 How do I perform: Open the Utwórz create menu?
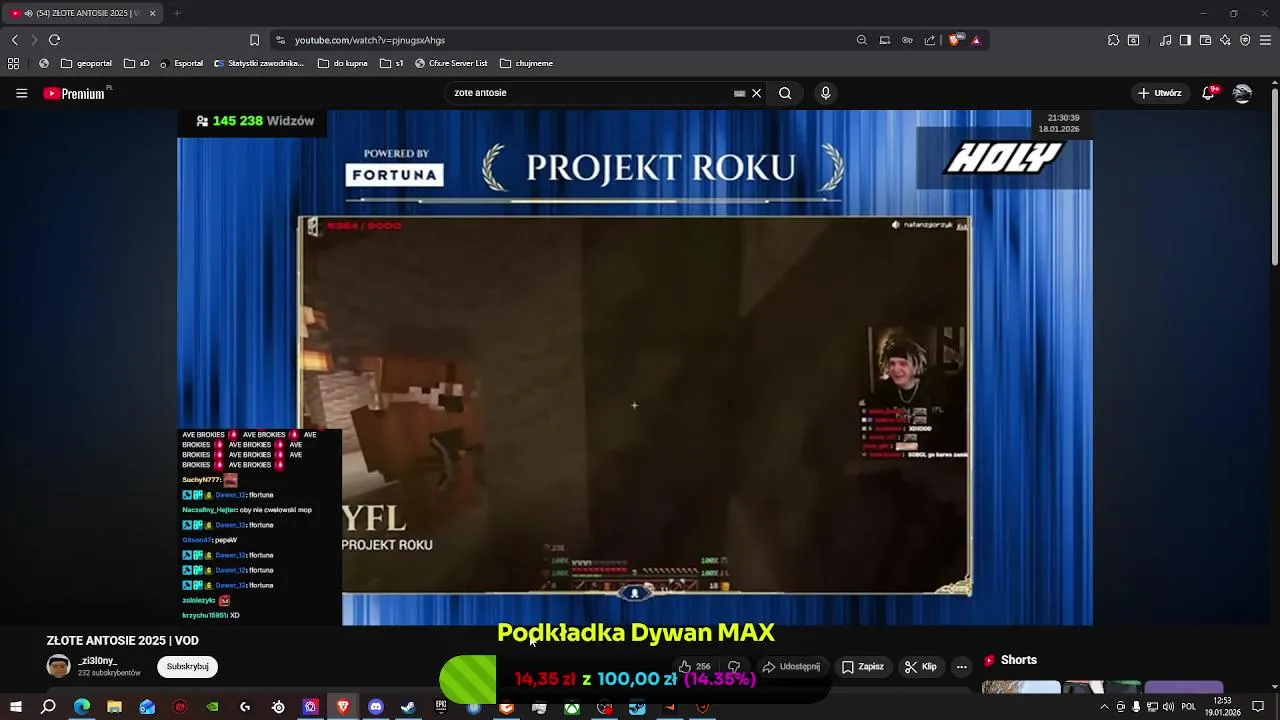(x=1160, y=93)
